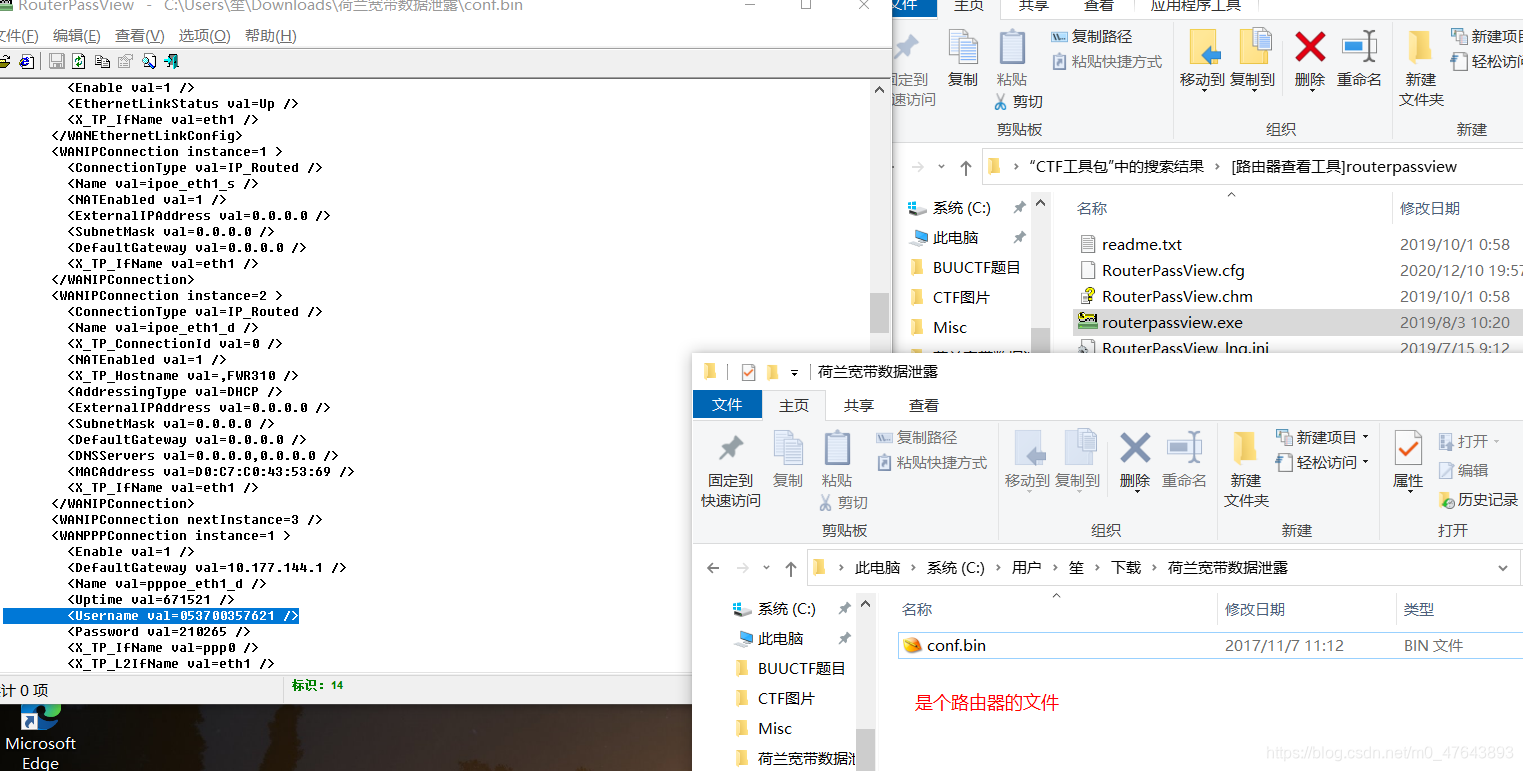Click quick-access properties checkmark in front title bar
The width and height of the screenshot is (1523, 771).
click(748, 372)
